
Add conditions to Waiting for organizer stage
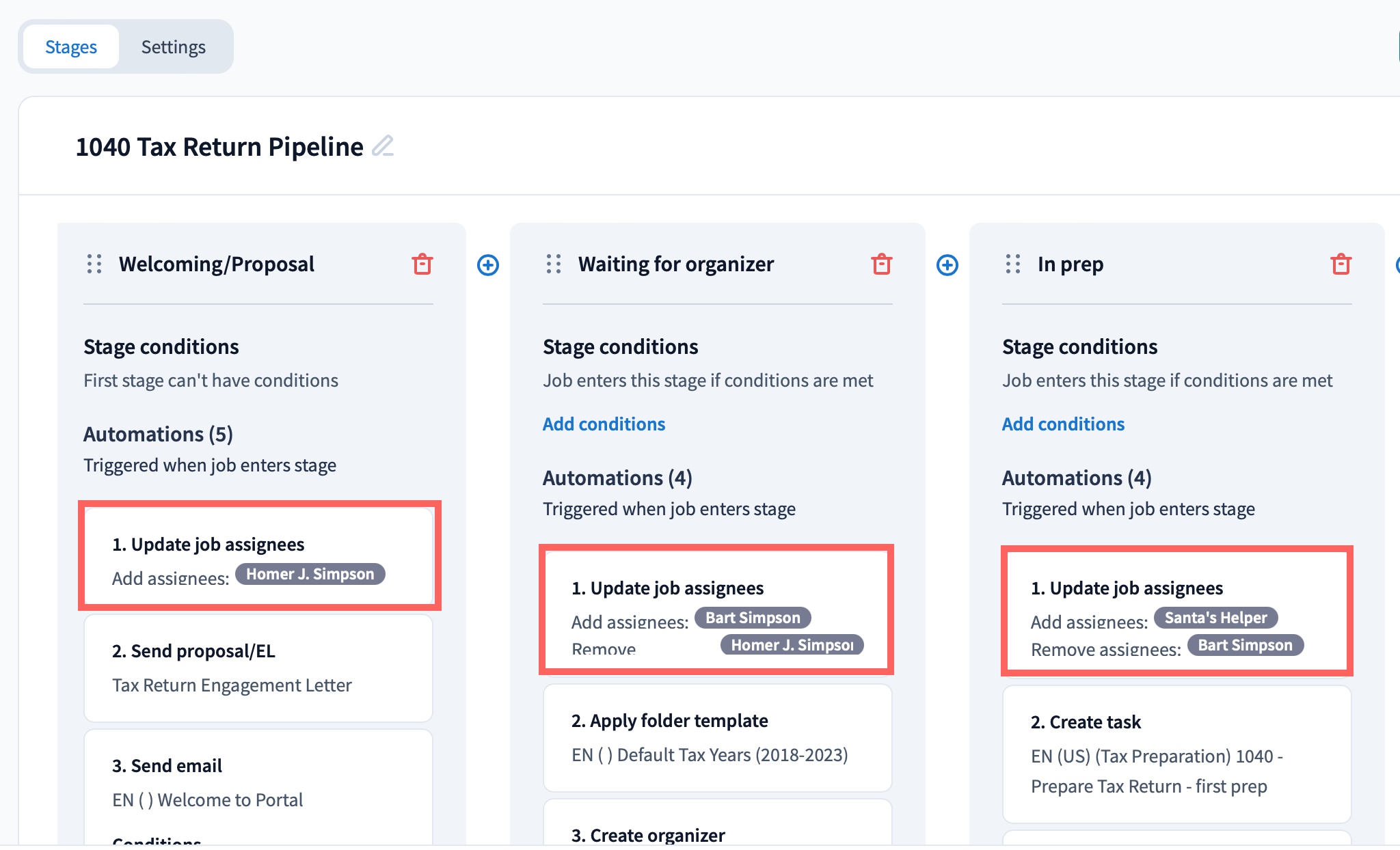(604, 424)
